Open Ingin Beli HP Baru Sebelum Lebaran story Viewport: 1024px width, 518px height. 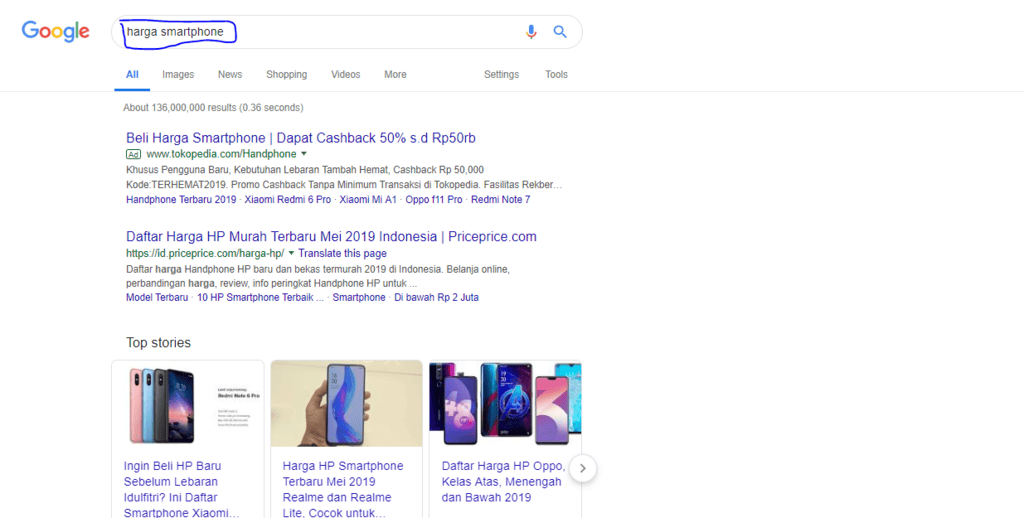tap(182, 489)
